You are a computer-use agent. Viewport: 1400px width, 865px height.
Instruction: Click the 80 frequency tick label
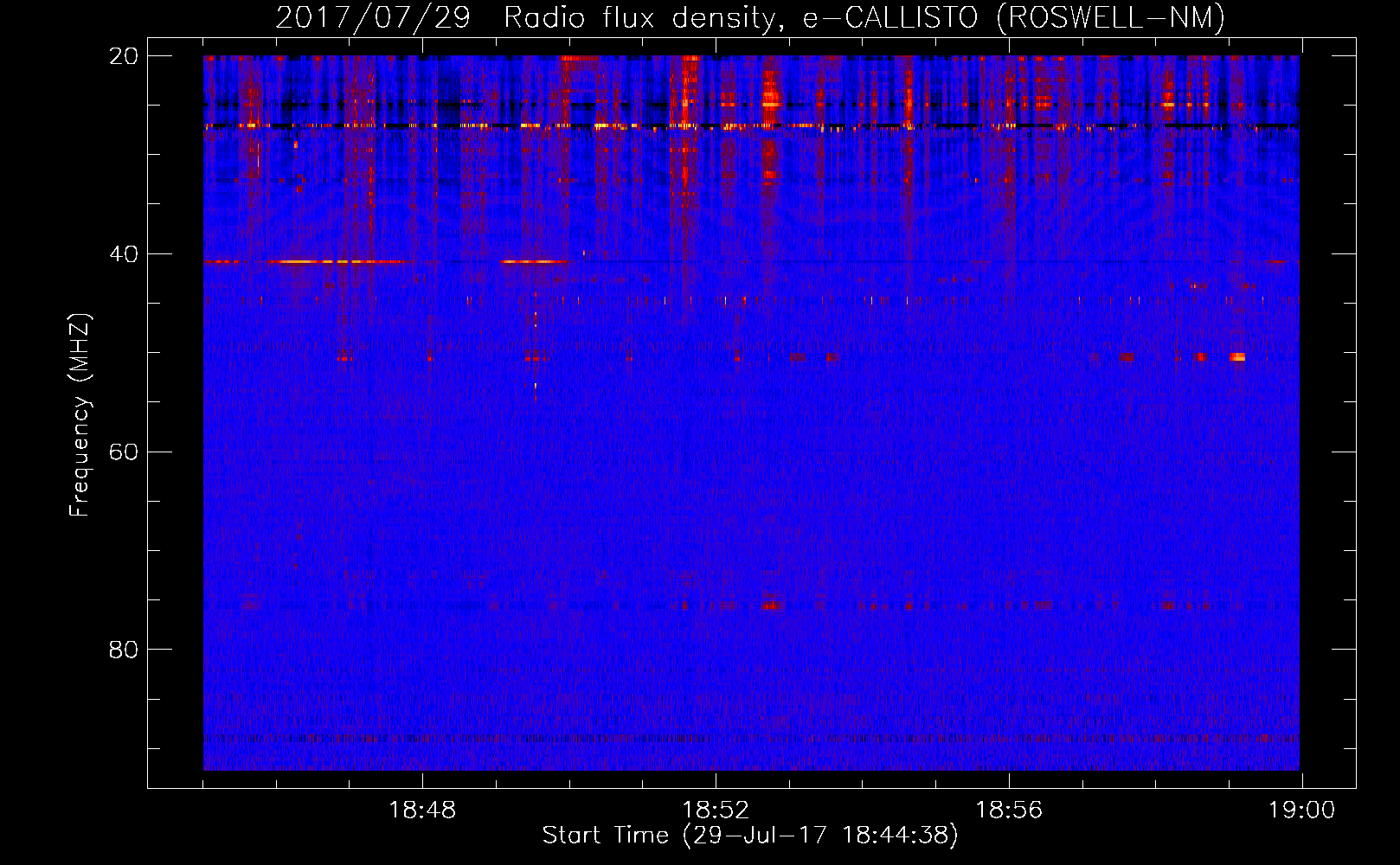(x=124, y=650)
